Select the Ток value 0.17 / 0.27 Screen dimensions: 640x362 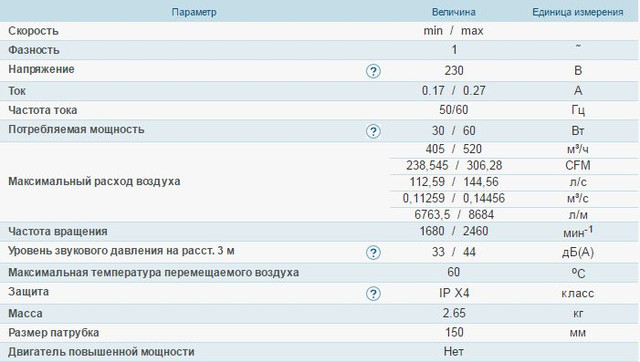click(453, 91)
